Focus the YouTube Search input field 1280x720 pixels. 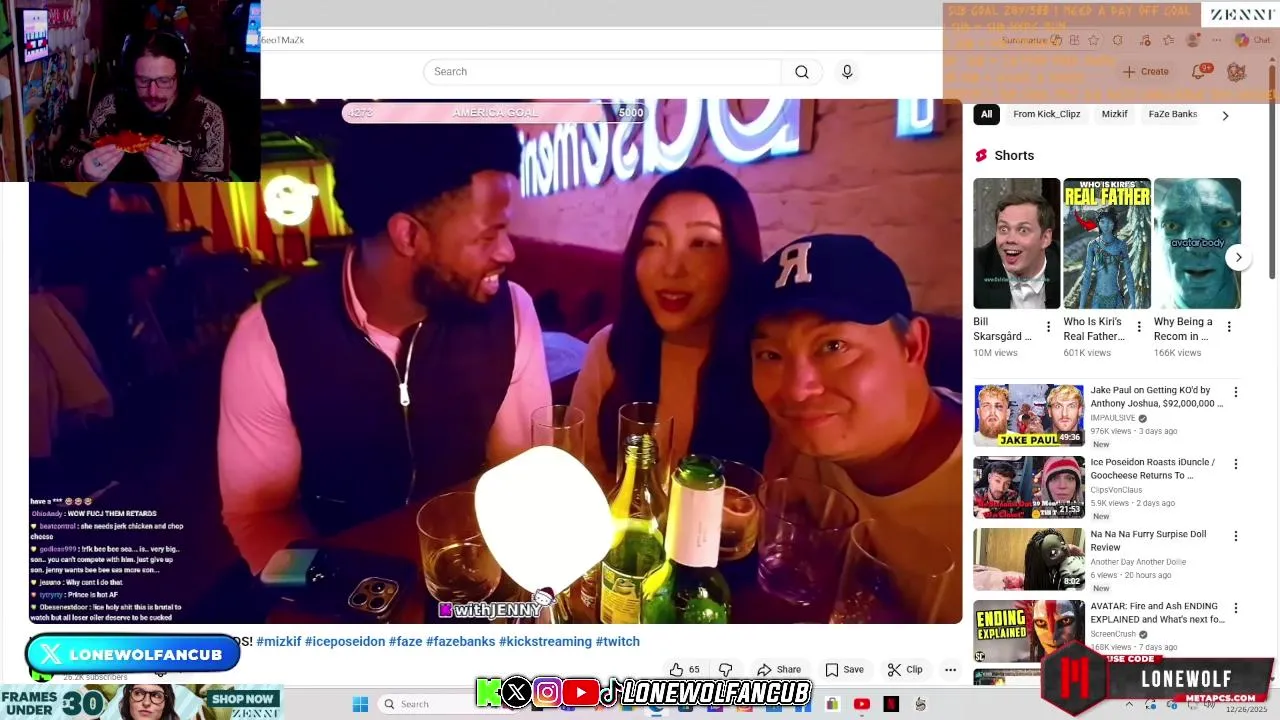coord(602,72)
